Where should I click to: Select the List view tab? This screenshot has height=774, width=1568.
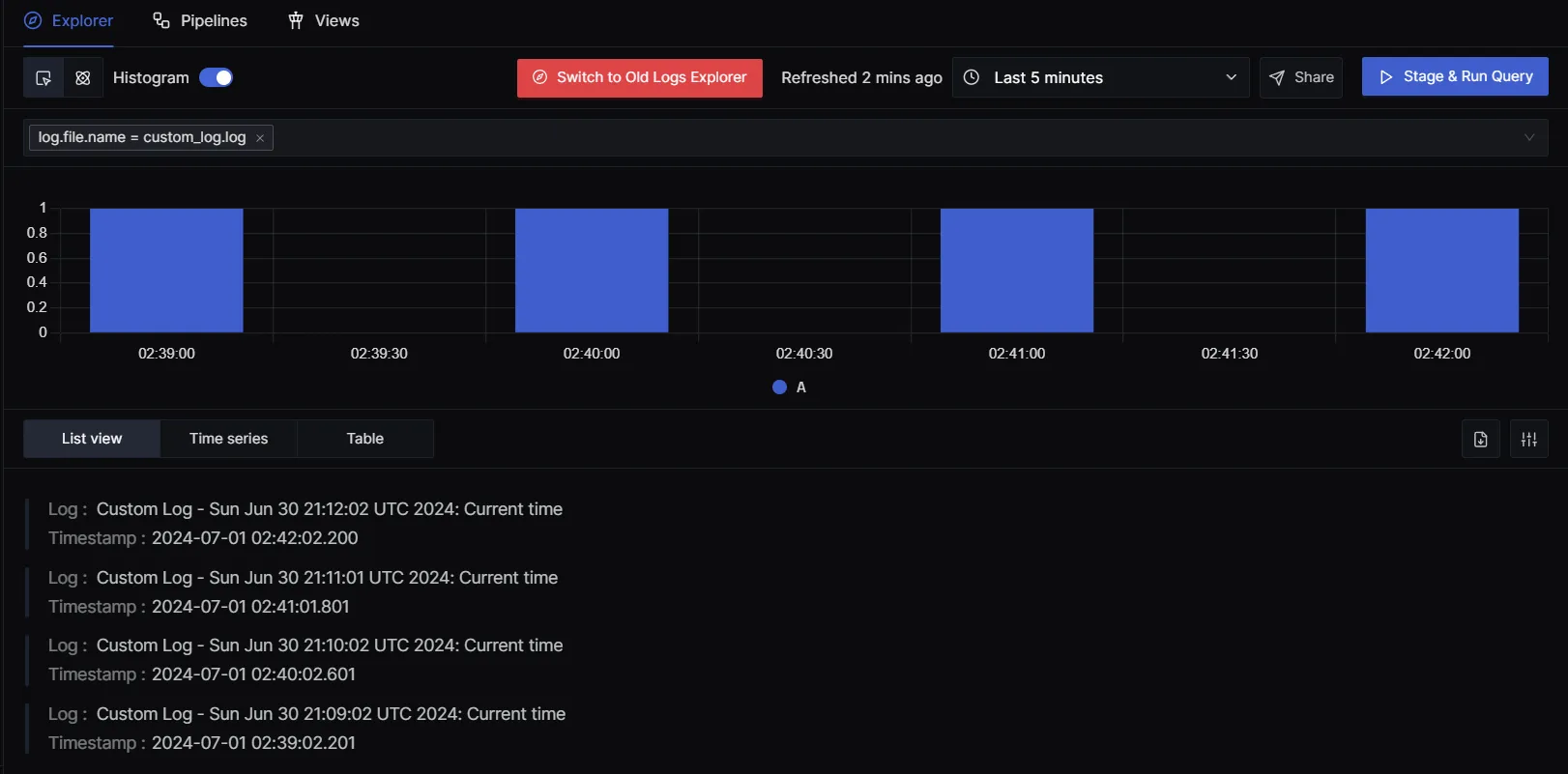(x=92, y=439)
